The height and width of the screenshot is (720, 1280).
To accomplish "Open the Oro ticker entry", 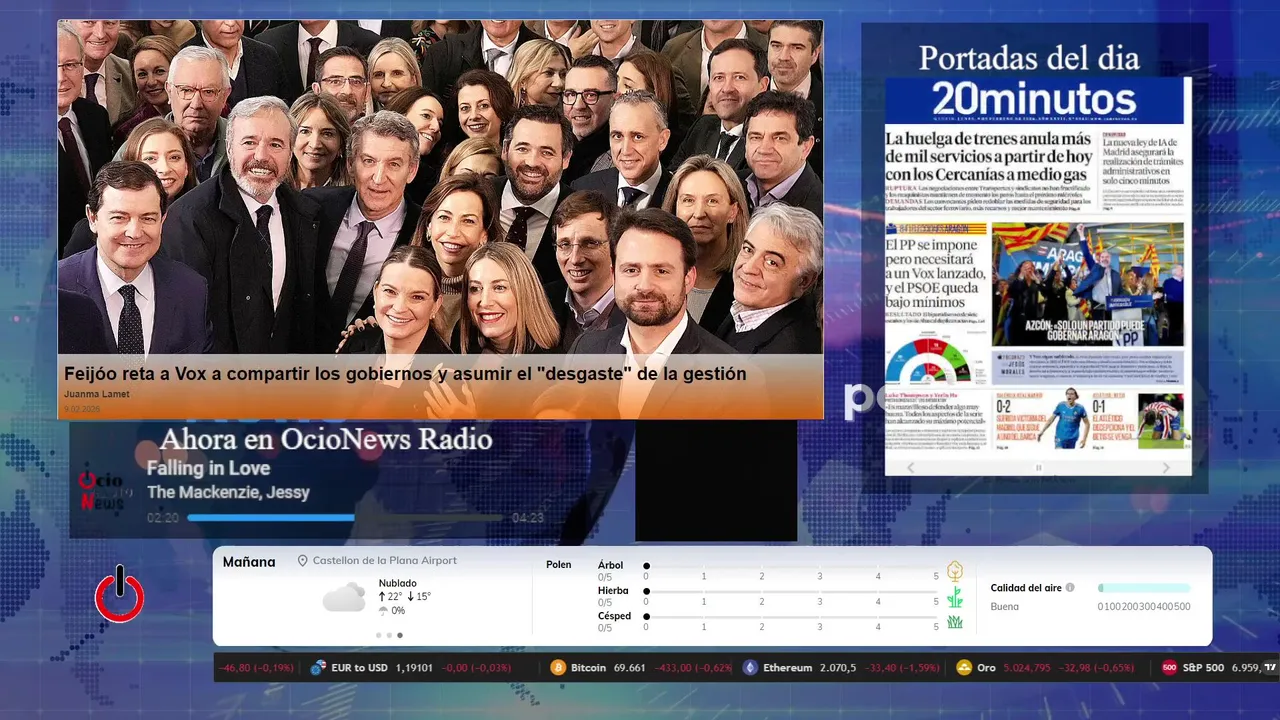I will coord(1045,668).
